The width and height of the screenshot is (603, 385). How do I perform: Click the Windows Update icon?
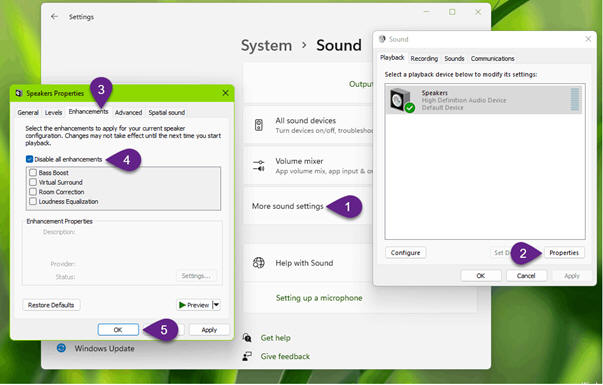point(61,348)
